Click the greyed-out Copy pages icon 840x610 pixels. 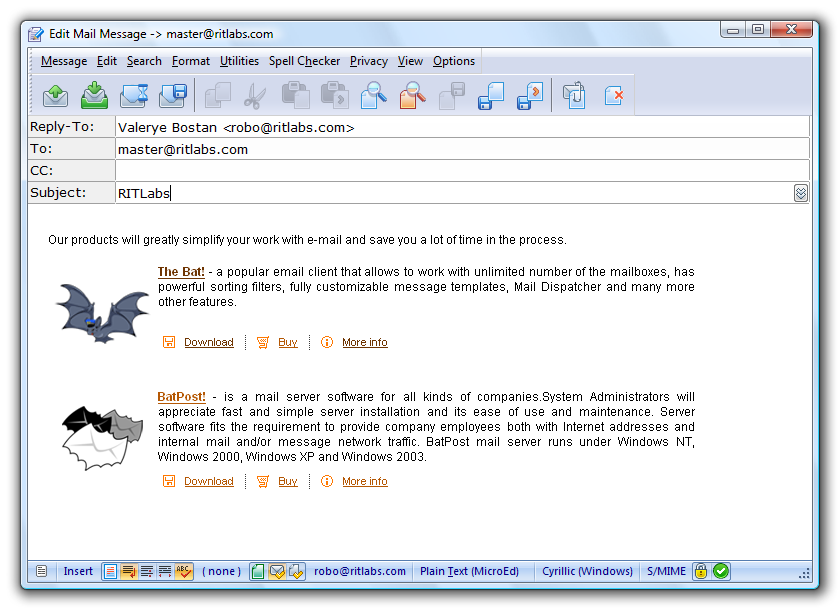click(218, 95)
